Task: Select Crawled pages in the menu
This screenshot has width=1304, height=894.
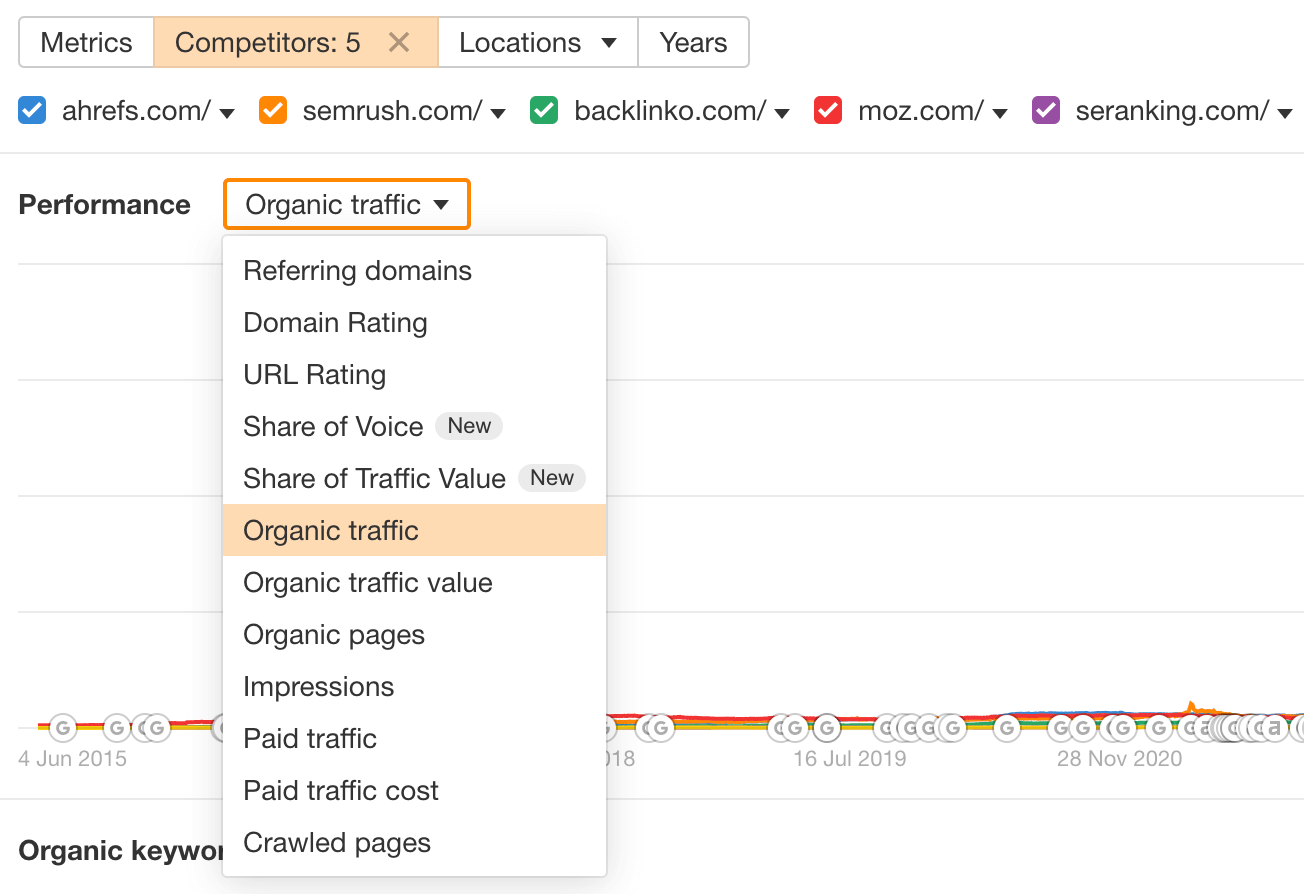Action: tap(414, 843)
